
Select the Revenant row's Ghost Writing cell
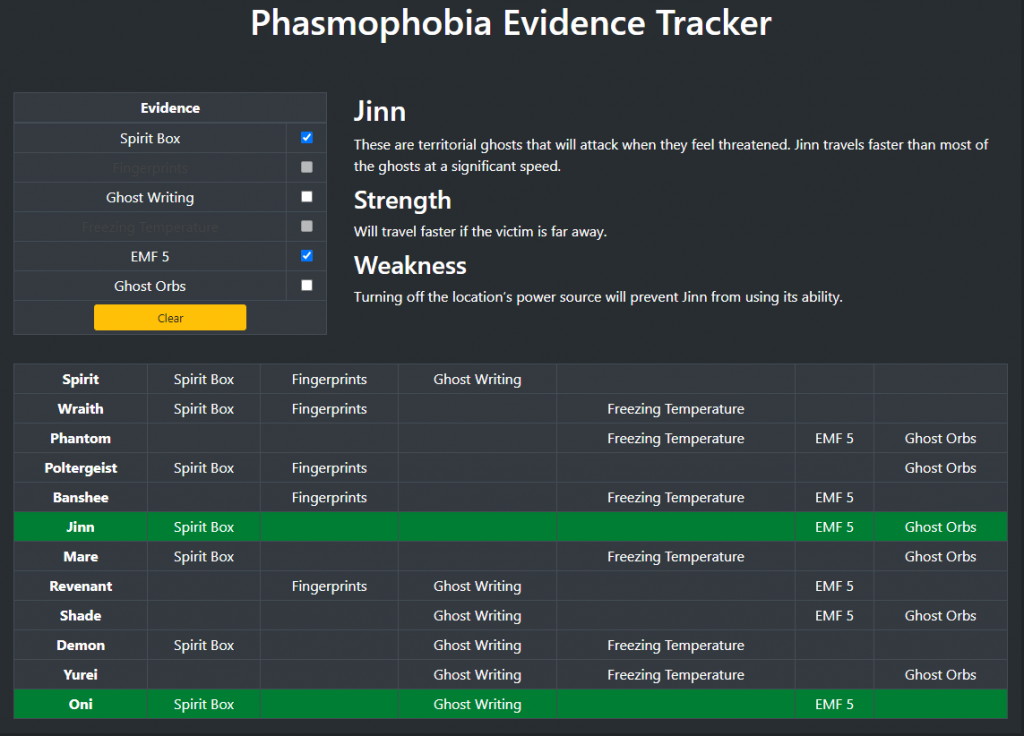click(477, 586)
